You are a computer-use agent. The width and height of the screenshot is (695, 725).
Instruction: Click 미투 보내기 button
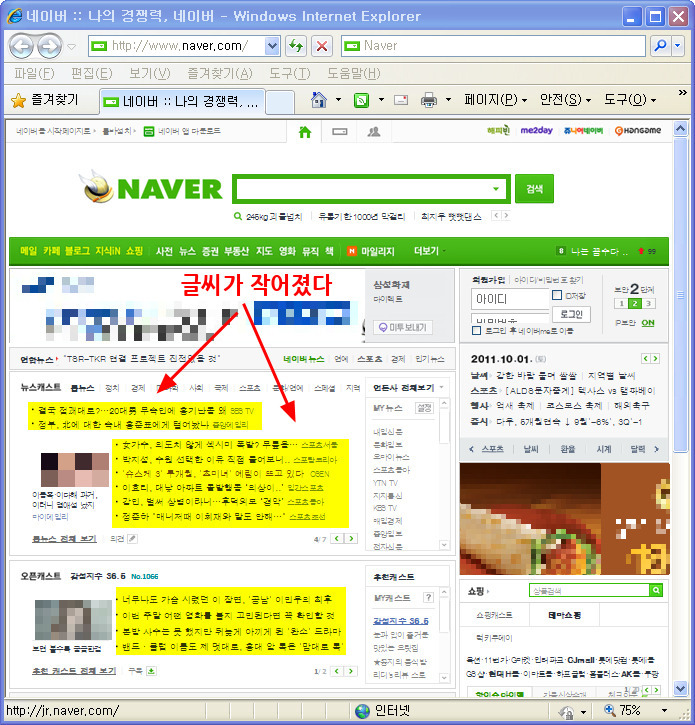click(403, 327)
